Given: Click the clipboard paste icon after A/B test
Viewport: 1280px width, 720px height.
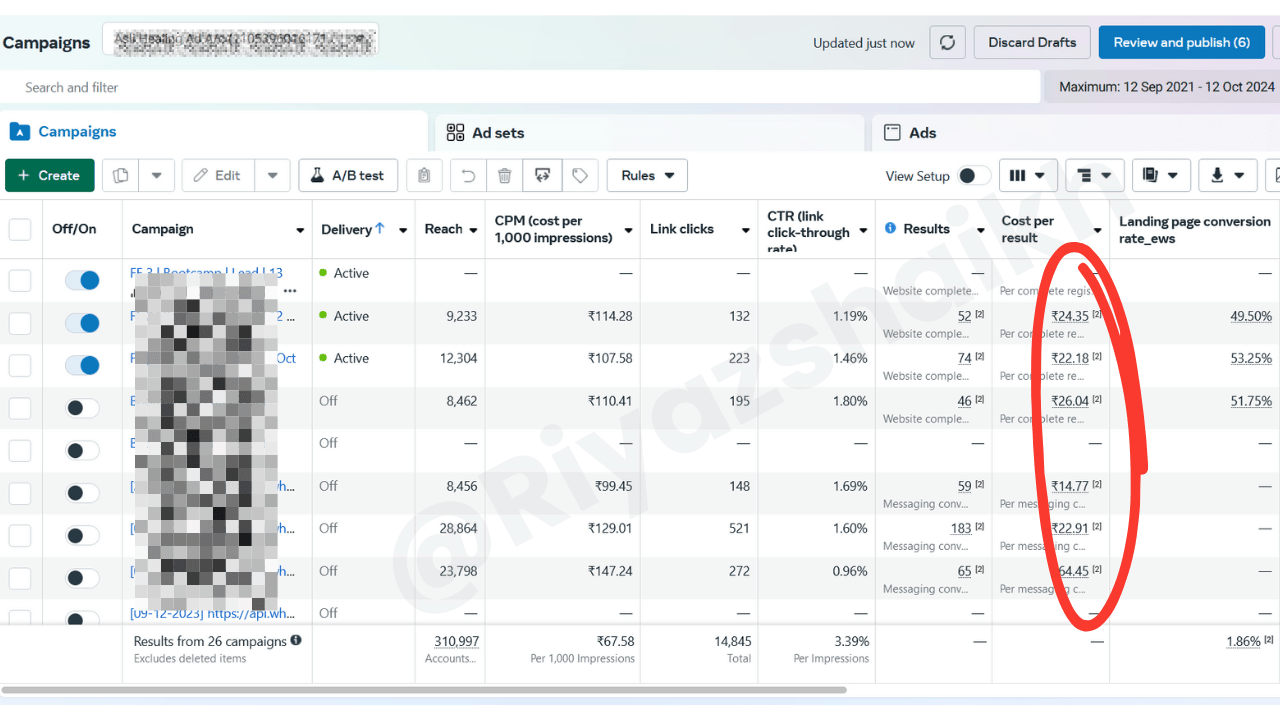Looking at the screenshot, I should (424, 176).
